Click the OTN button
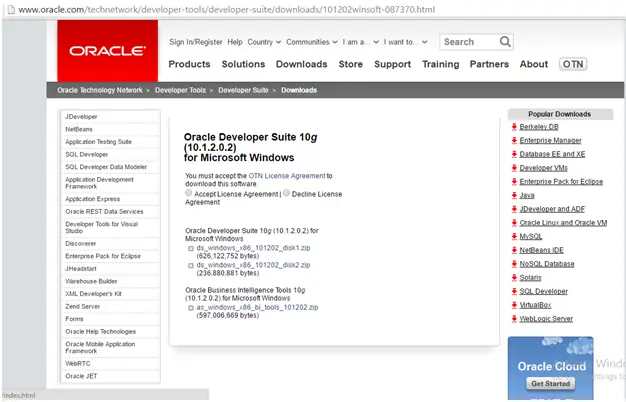 click(573, 64)
